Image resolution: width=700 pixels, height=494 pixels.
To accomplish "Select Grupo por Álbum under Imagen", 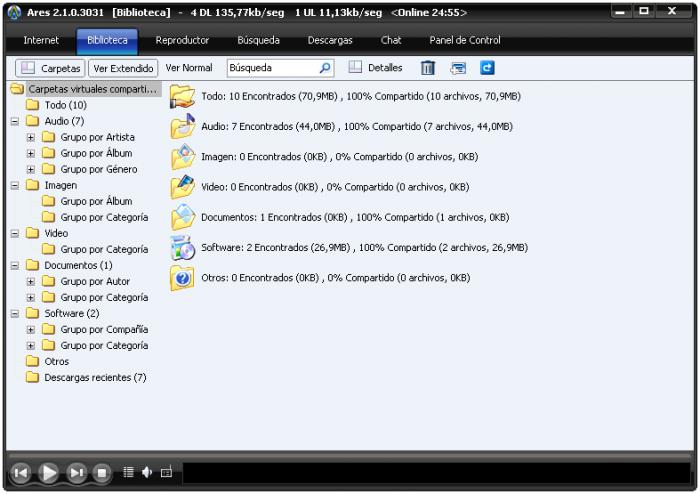I will pyautogui.click(x=96, y=201).
